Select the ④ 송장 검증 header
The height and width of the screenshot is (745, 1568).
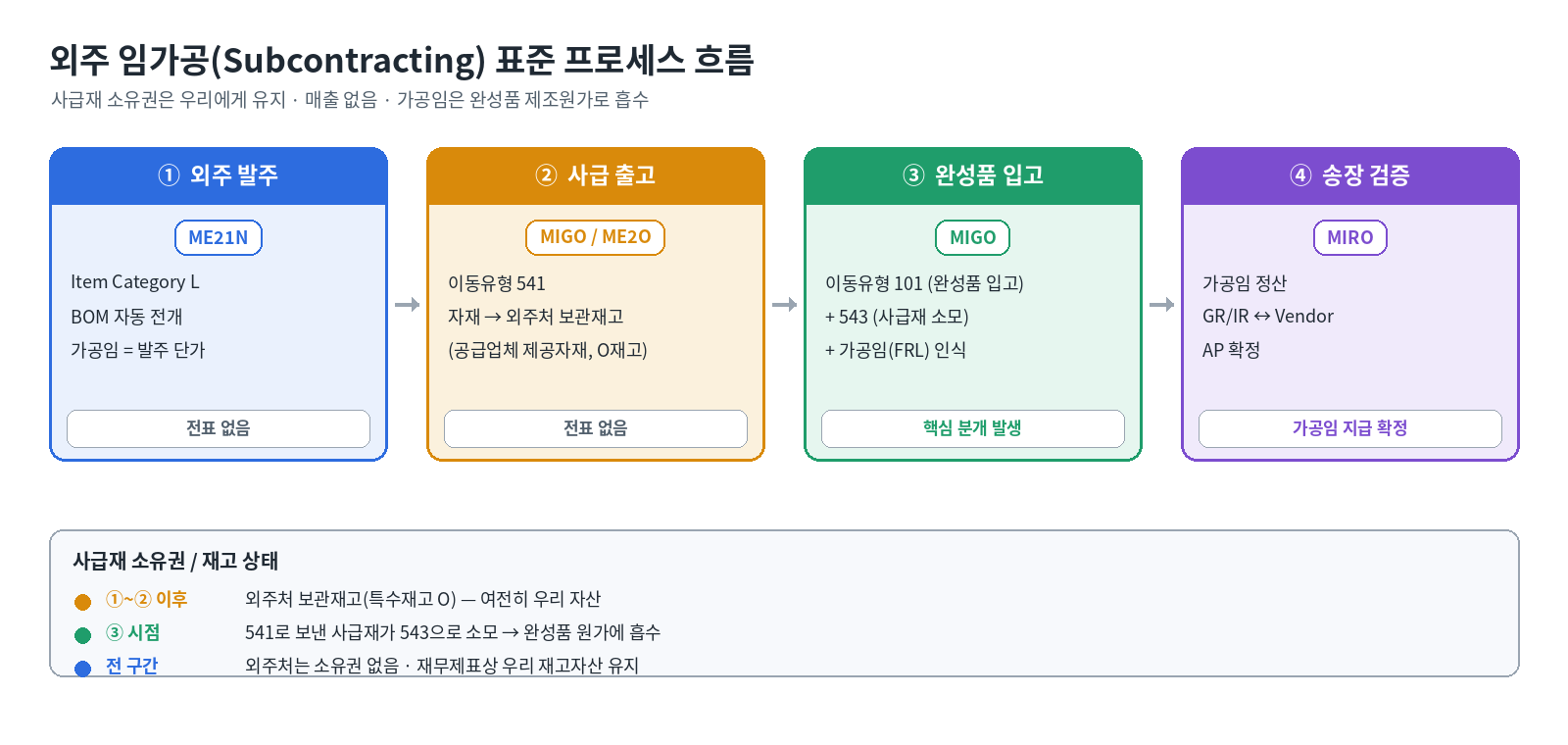tap(1350, 175)
